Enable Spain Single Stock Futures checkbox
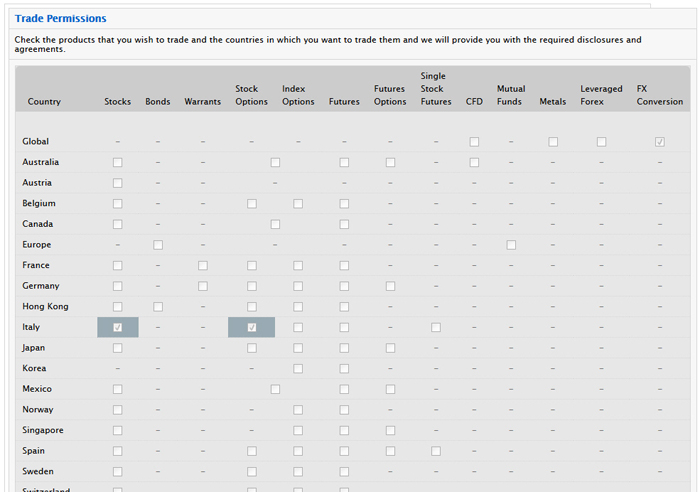Viewport: 700px width, 492px height. click(x=436, y=451)
